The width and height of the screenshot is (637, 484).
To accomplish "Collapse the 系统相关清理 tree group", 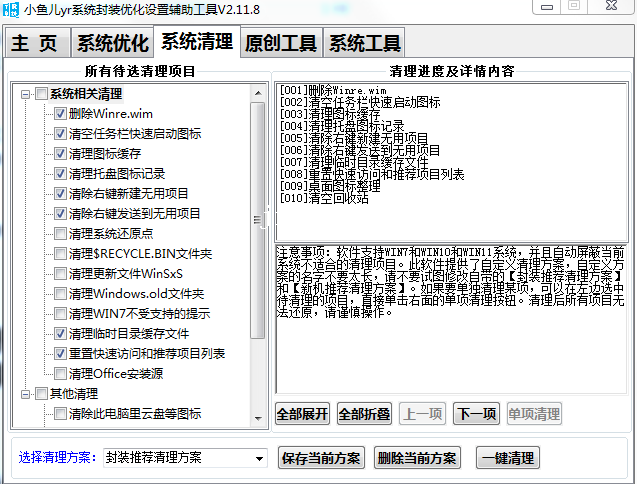I will (25, 94).
